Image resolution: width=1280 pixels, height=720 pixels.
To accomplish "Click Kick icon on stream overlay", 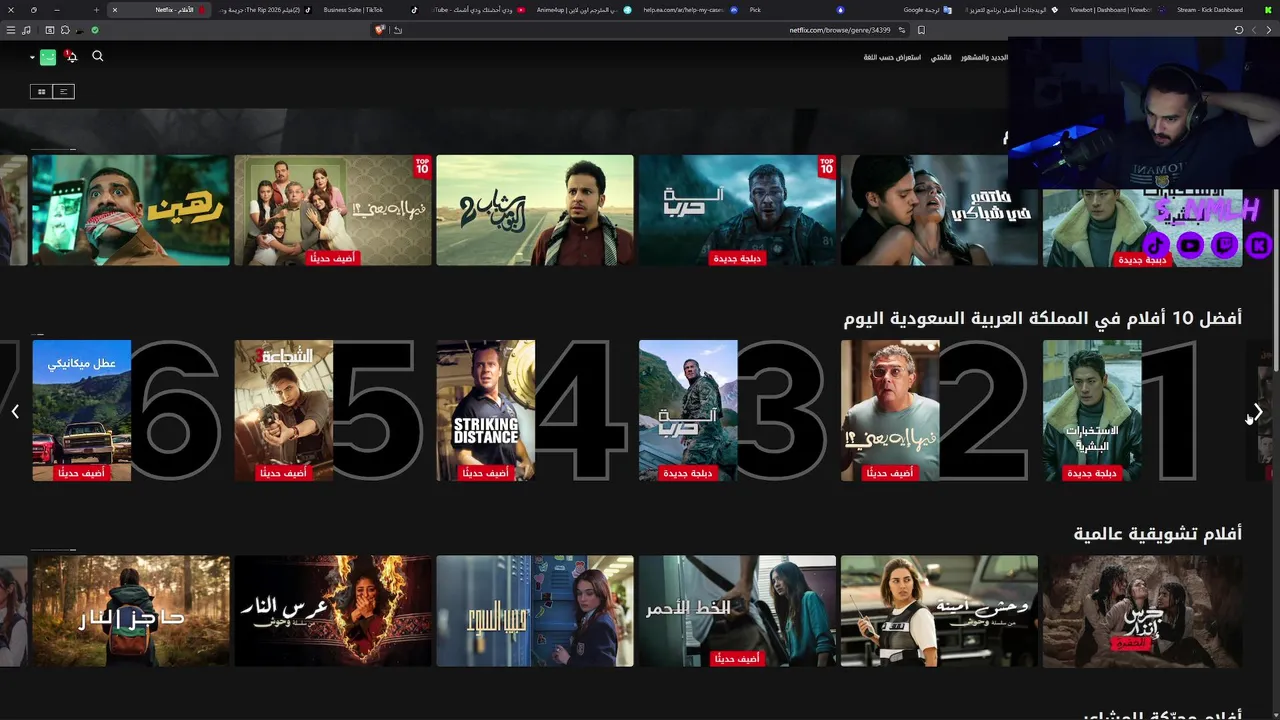I will pyautogui.click(x=1258, y=245).
